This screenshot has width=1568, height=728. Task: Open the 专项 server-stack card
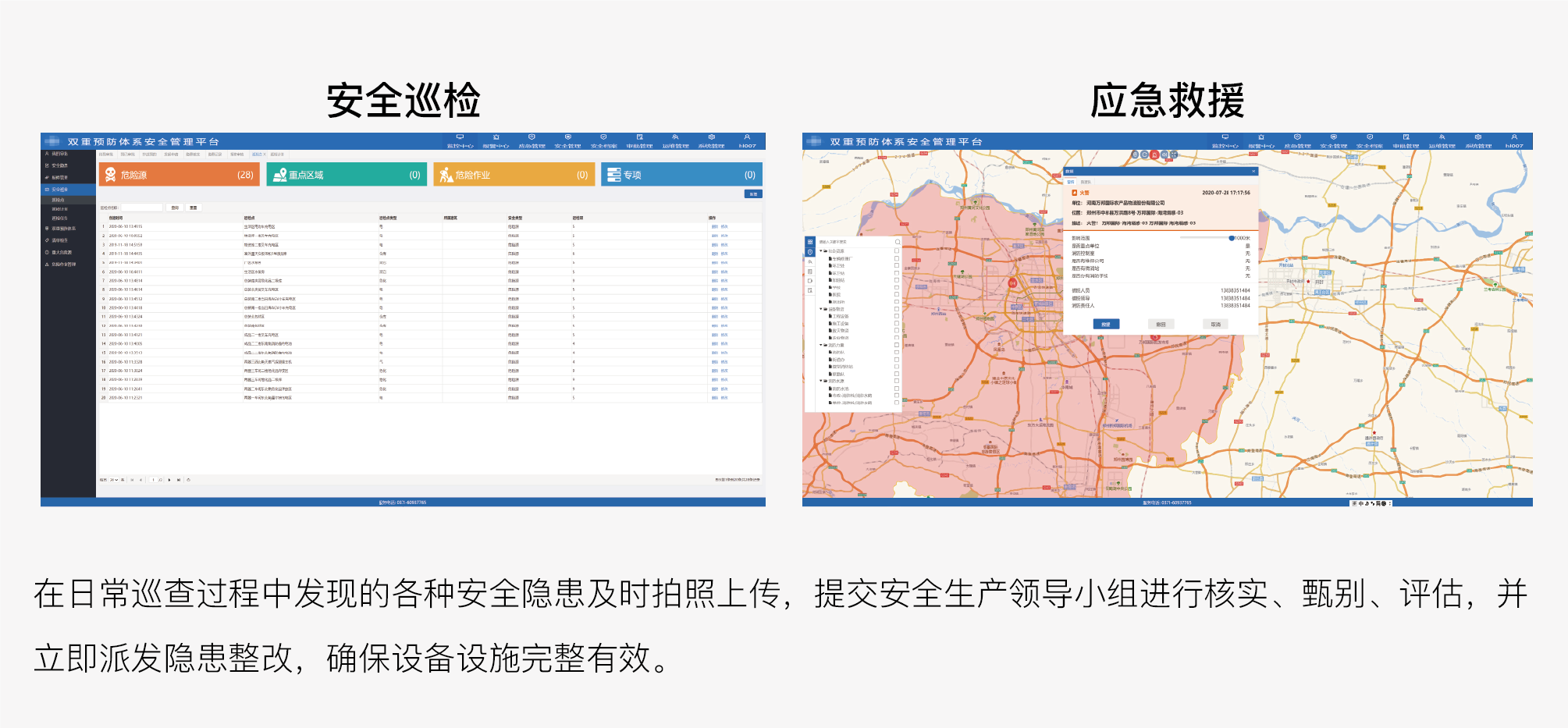[681, 174]
